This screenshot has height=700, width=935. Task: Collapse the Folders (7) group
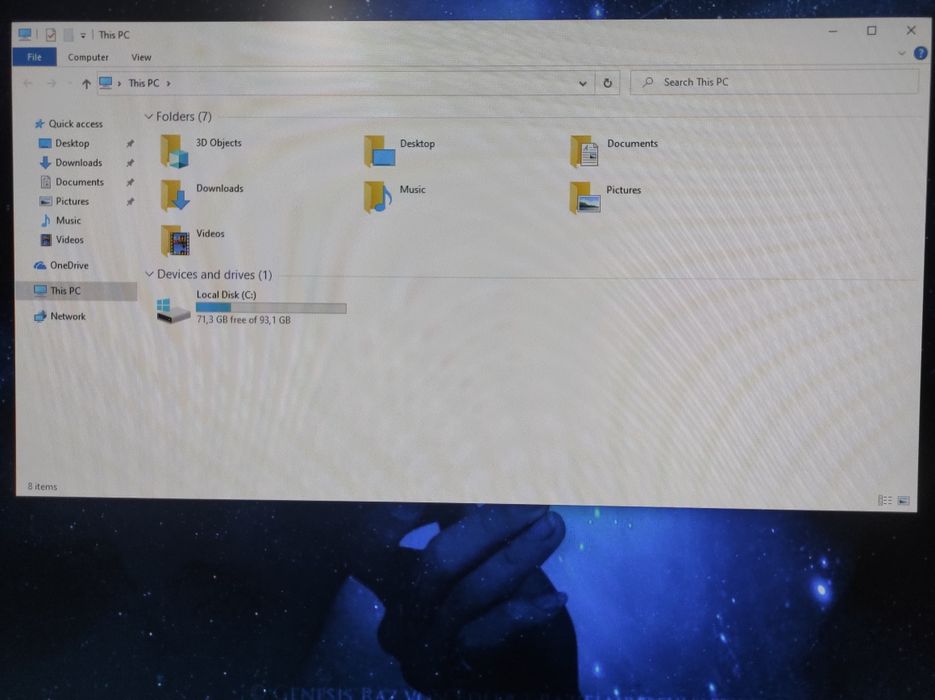(148, 116)
